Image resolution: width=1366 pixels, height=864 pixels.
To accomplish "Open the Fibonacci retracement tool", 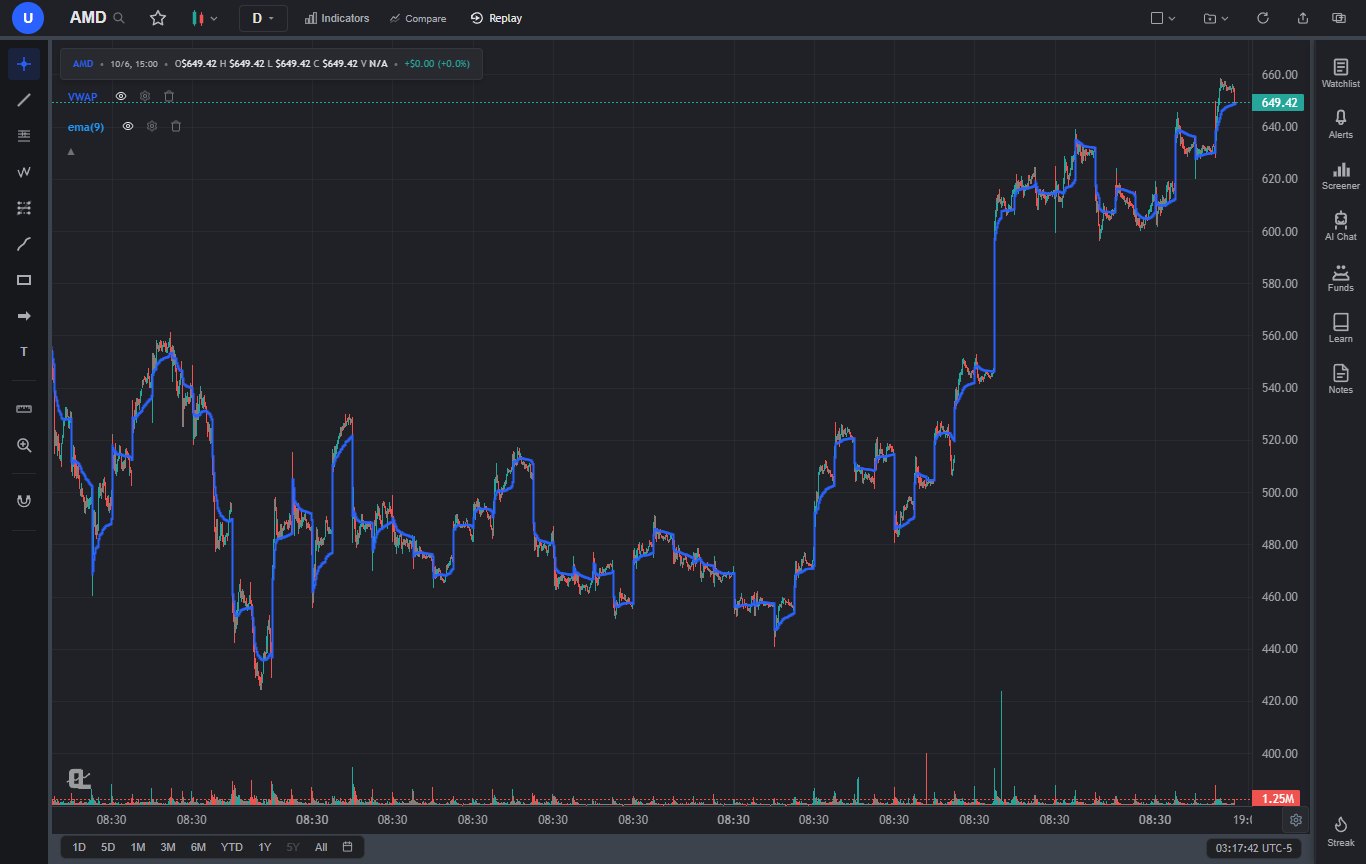I will [x=24, y=136].
